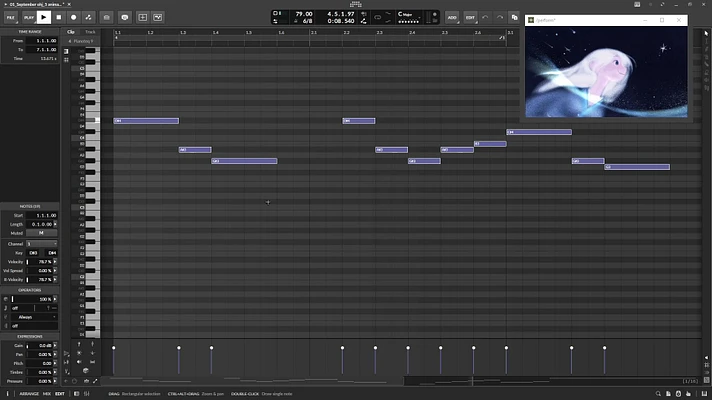Close the project tab 01_September

69,4
